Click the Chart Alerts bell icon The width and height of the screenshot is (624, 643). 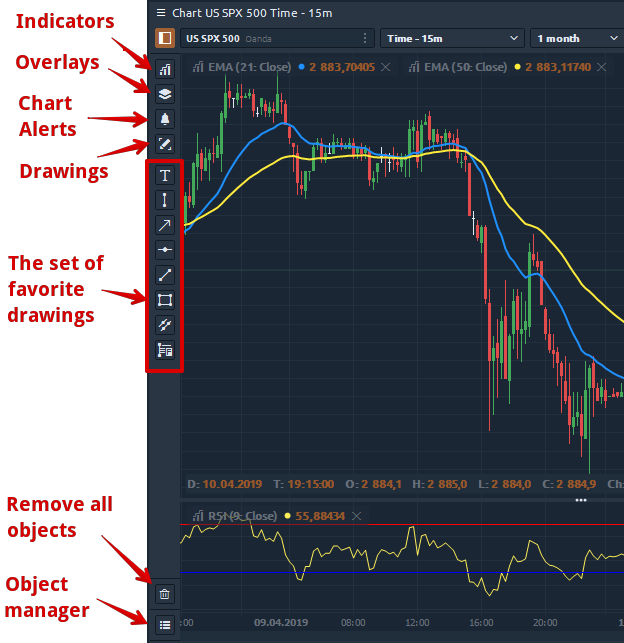point(165,119)
